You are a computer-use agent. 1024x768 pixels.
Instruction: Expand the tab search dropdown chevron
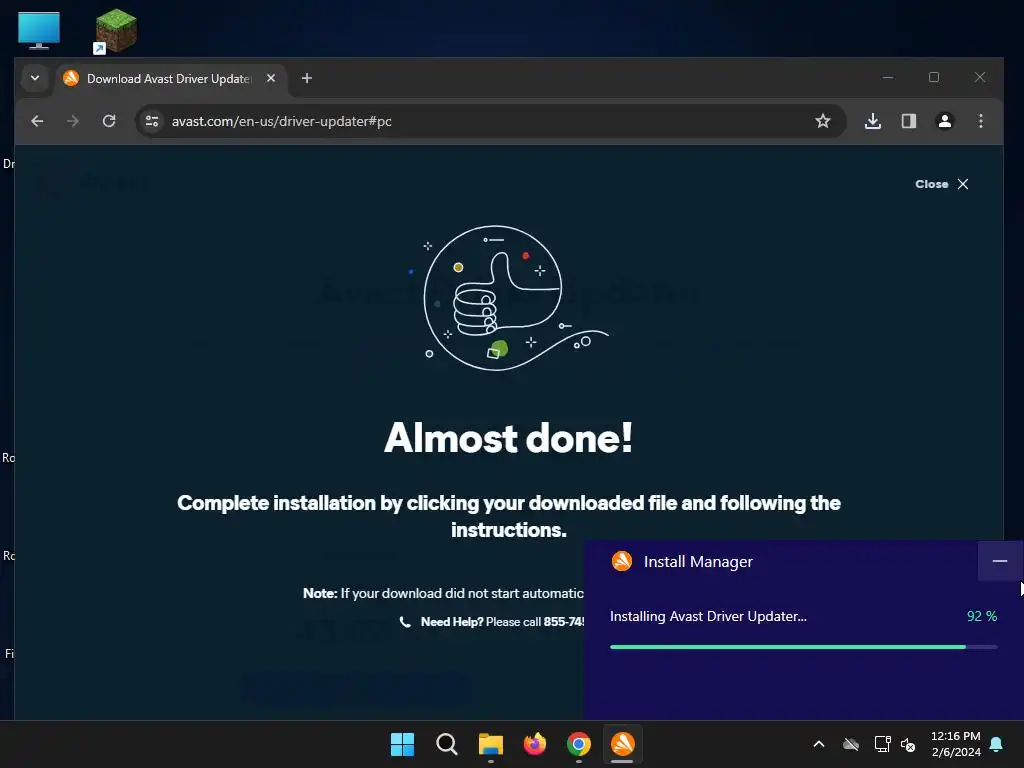tap(35, 78)
